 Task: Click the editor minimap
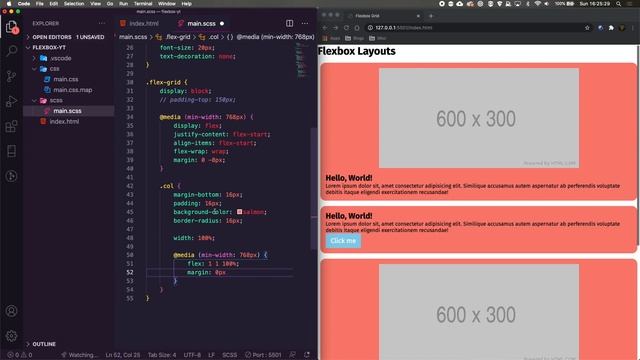point(302,60)
